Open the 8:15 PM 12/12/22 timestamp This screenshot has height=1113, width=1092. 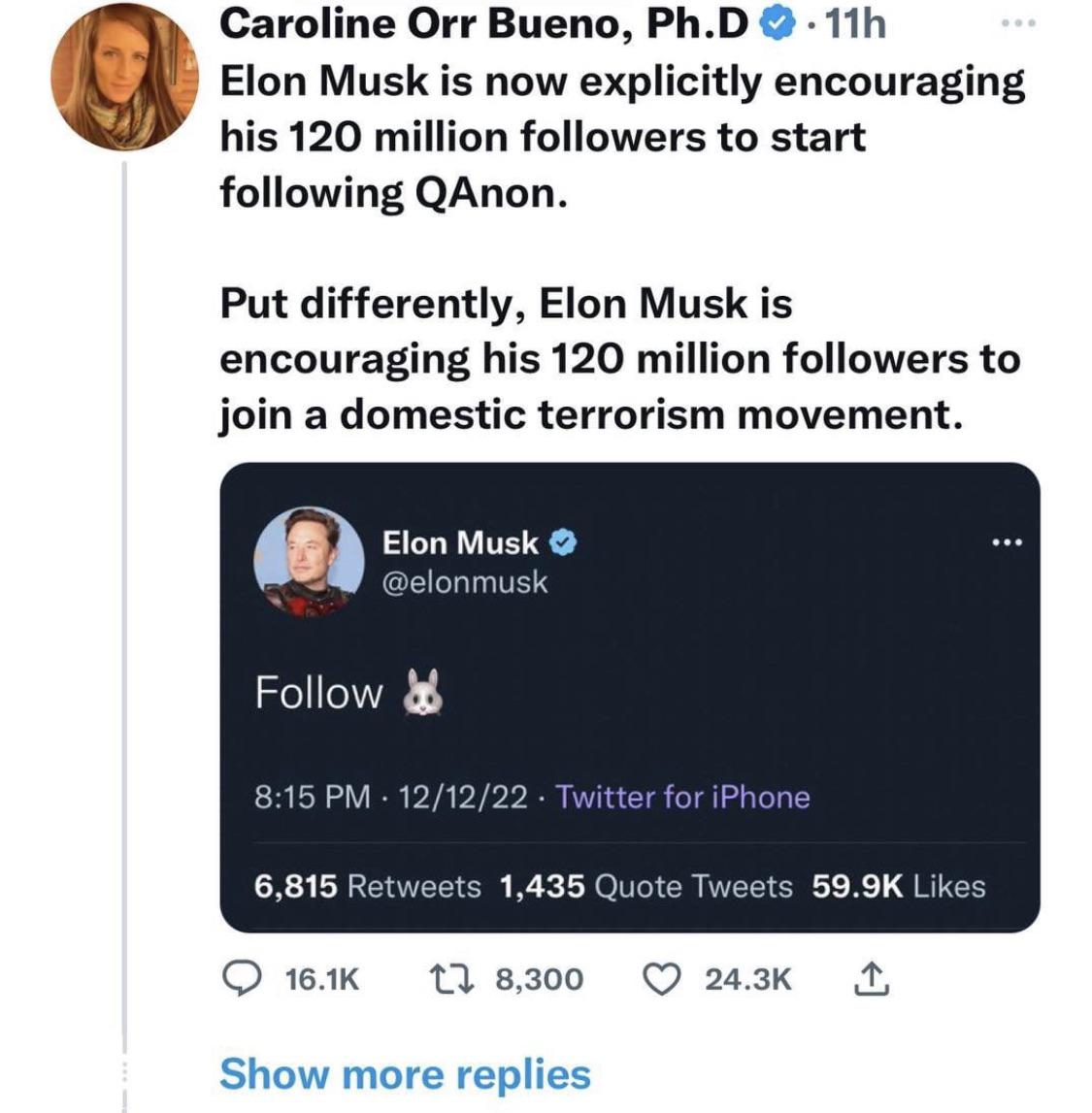tap(390, 797)
